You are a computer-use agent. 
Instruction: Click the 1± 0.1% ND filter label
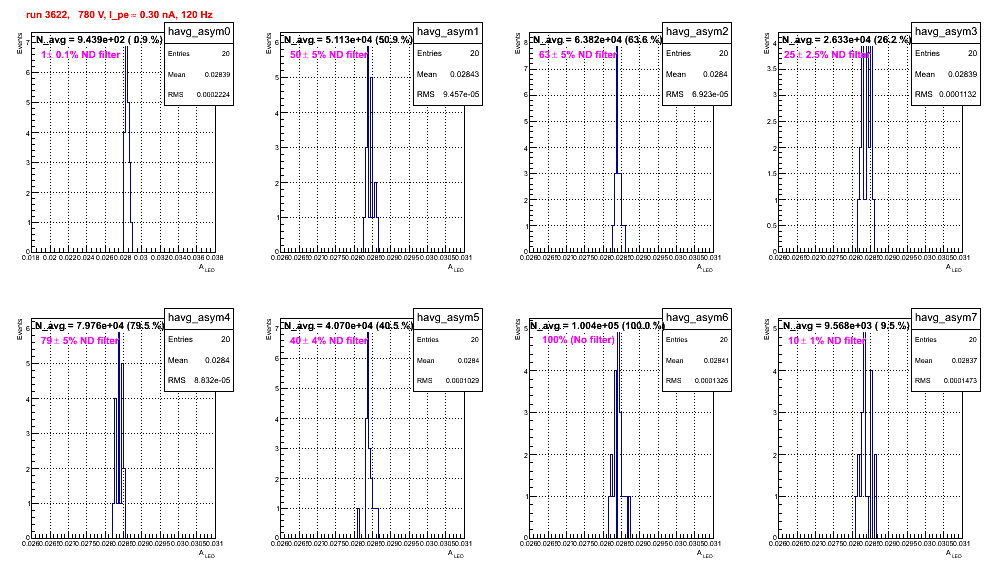(x=81, y=55)
